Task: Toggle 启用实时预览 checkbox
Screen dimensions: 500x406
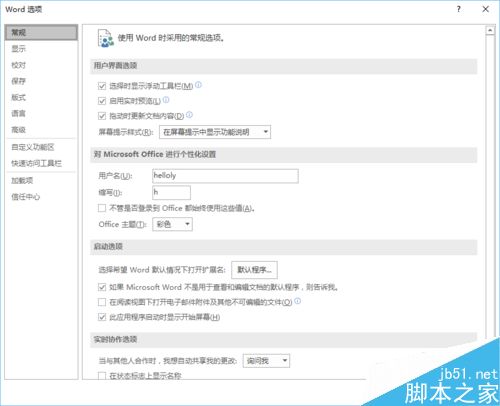Action: [102, 101]
